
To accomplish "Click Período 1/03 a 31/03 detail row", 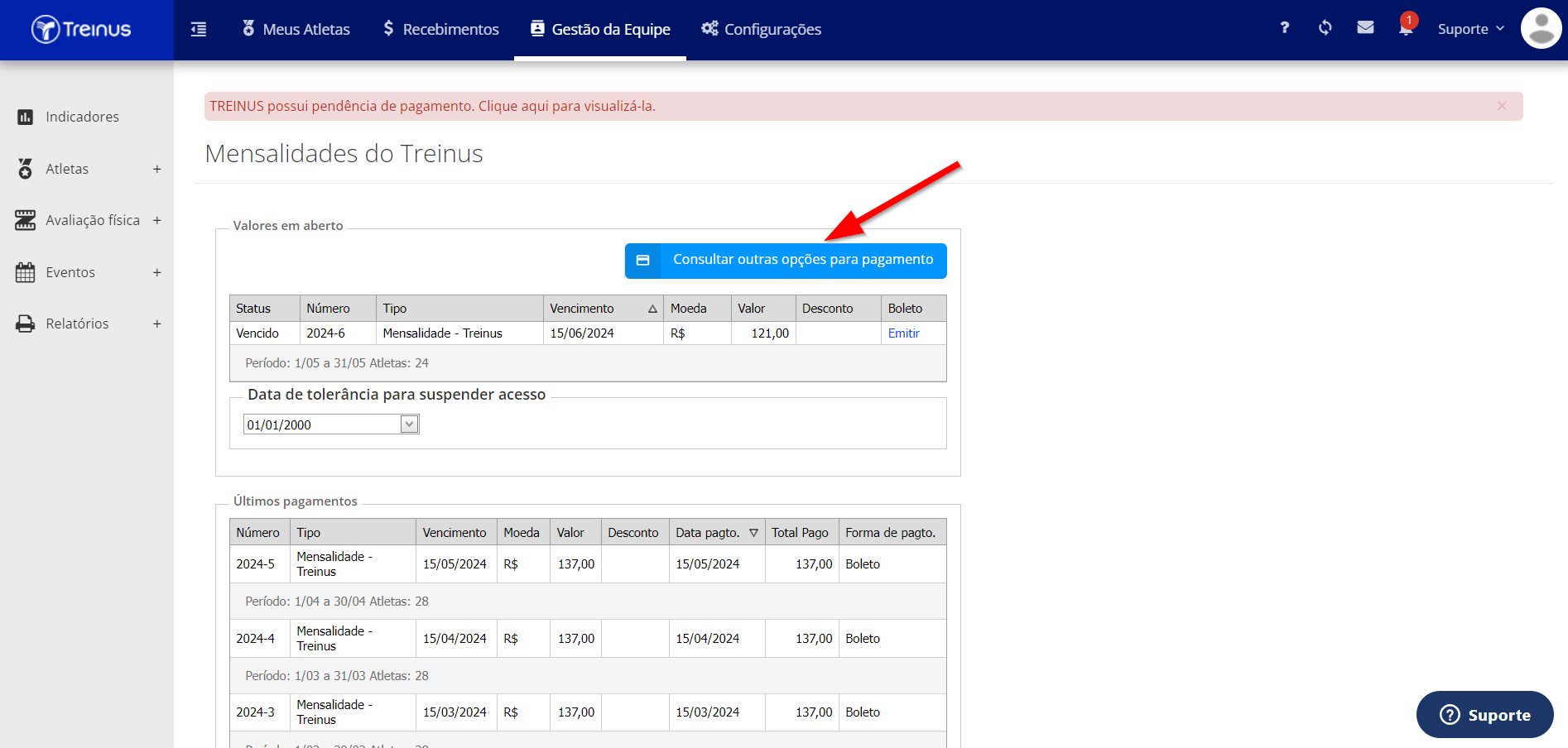I will 588,676.
